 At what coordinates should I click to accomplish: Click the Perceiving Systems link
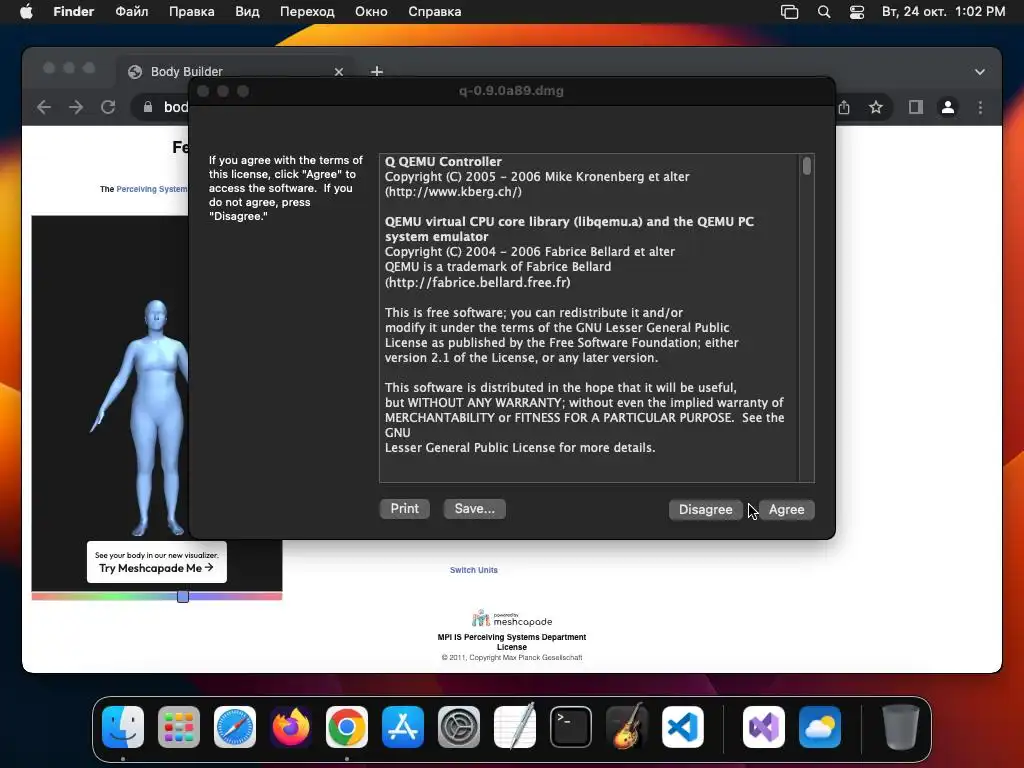point(152,189)
